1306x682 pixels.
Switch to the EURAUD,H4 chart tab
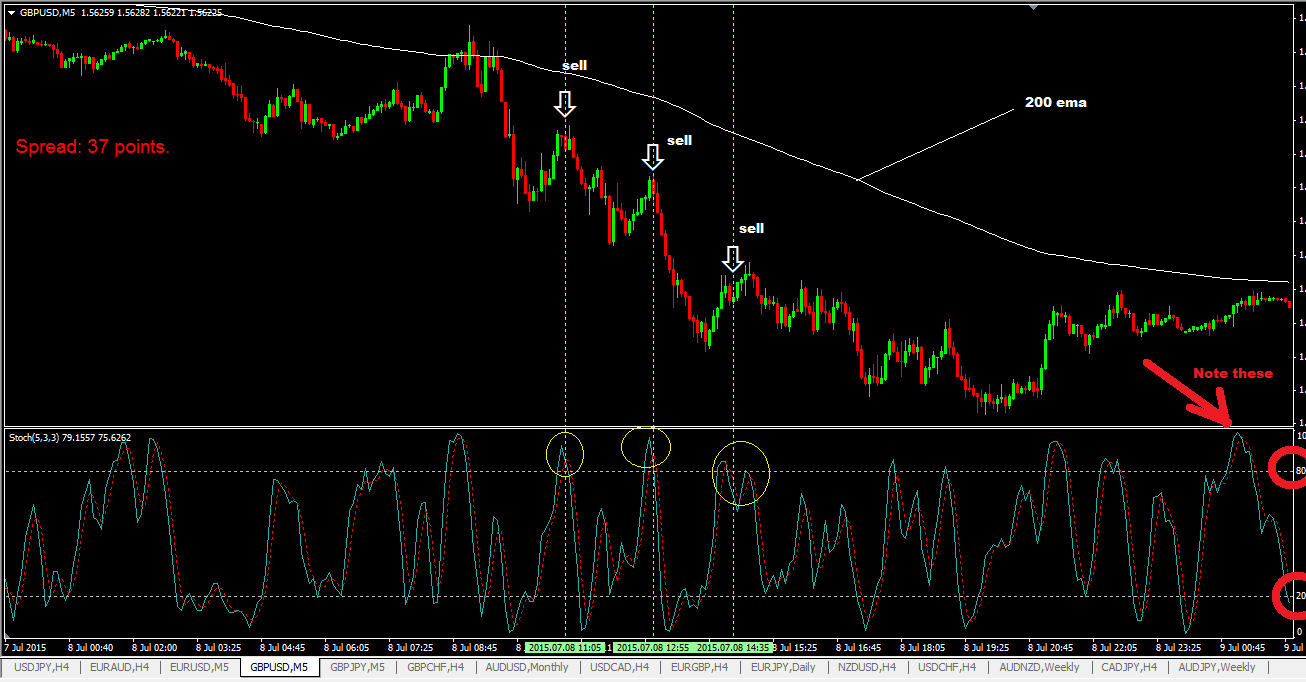click(x=120, y=667)
